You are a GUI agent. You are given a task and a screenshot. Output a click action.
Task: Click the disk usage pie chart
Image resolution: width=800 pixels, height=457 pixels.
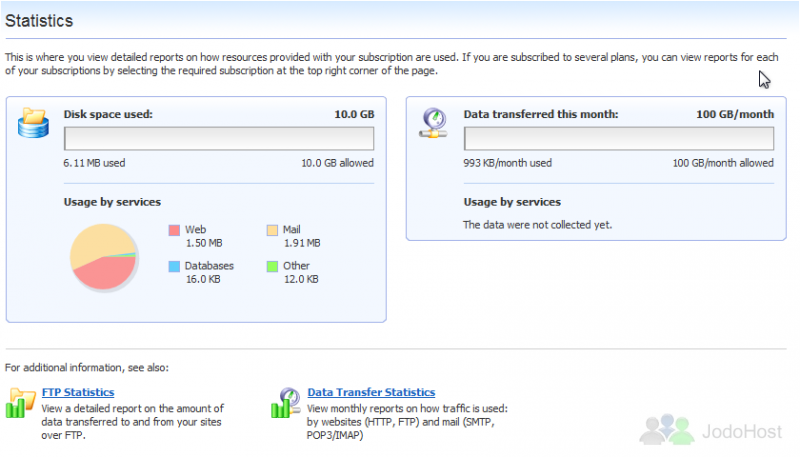pos(104,257)
